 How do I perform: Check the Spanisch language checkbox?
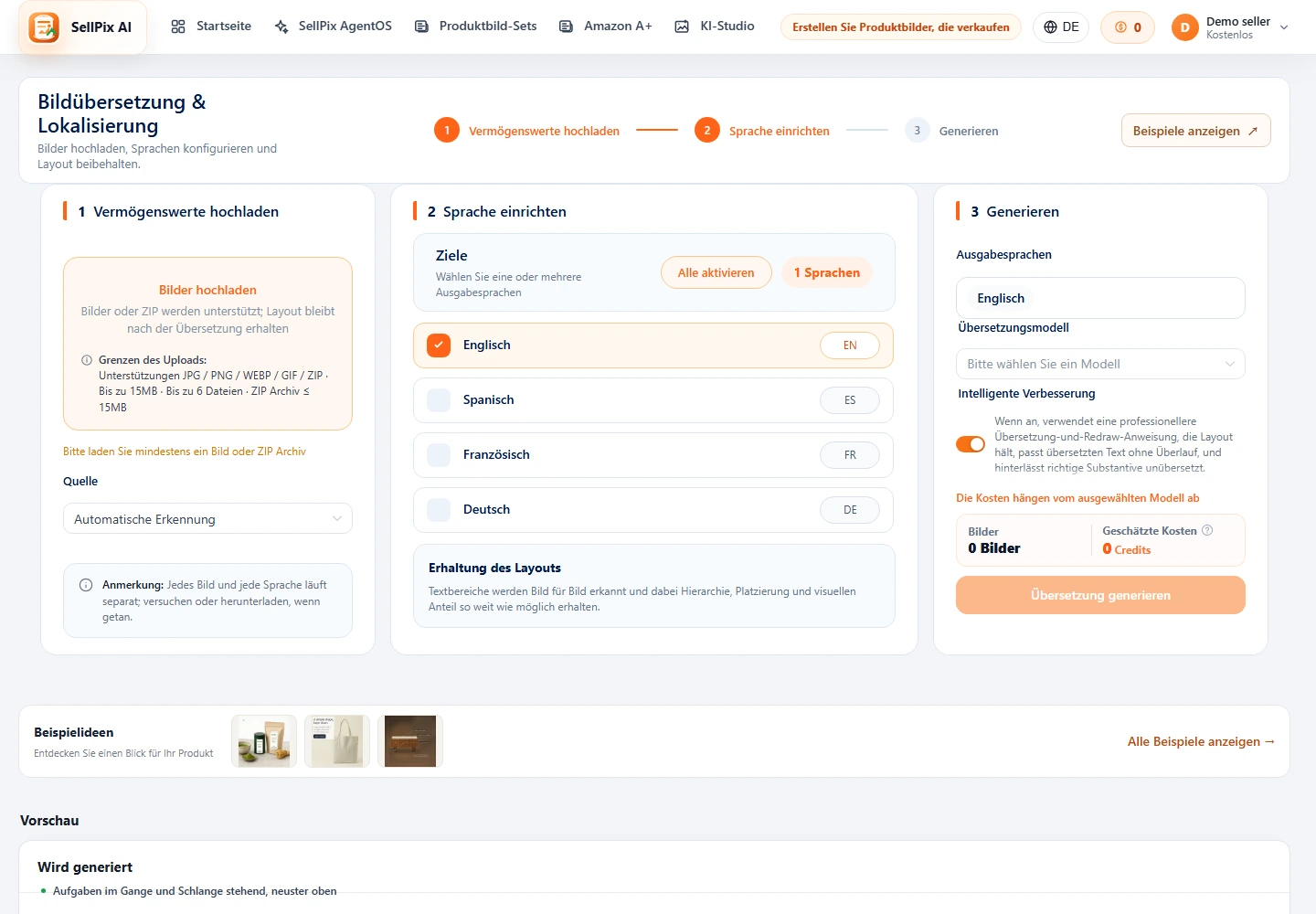pyautogui.click(x=439, y=400)
